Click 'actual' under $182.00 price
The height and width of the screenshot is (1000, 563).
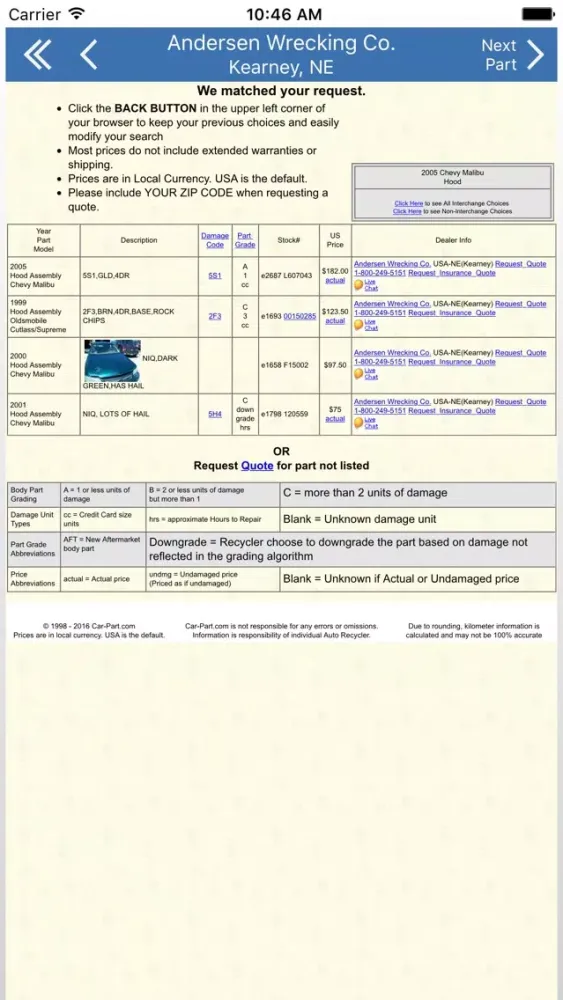pyautogui.click(x=335, y=281)
